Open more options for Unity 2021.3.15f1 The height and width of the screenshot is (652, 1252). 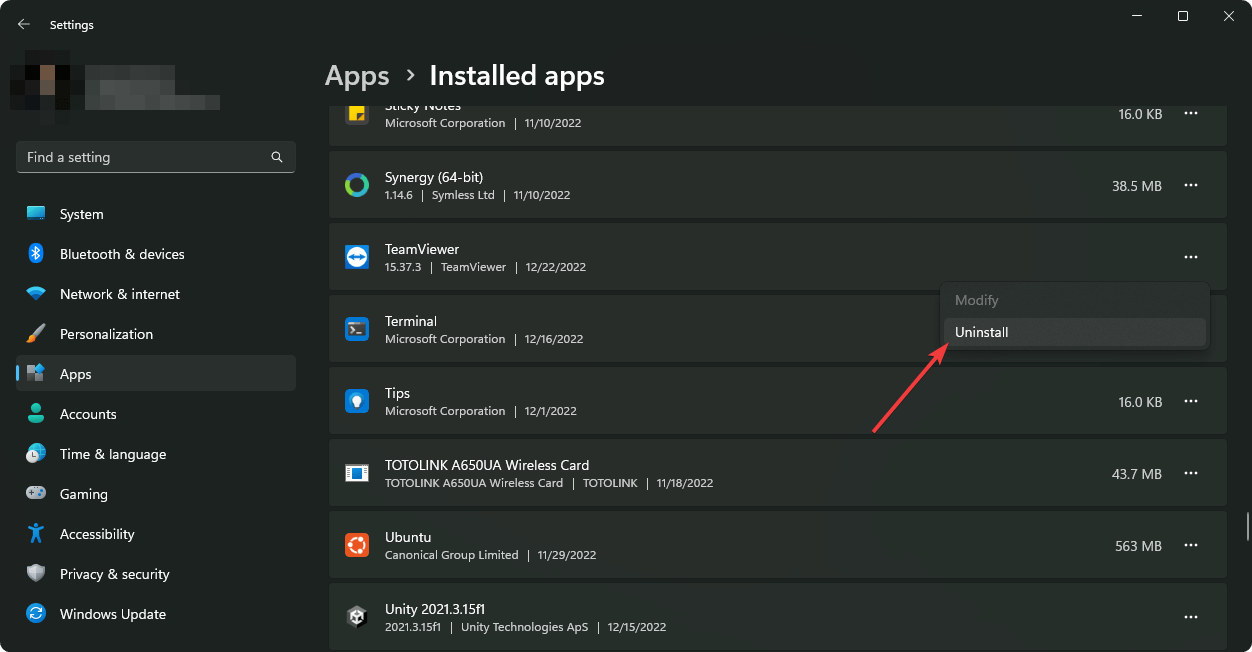pos(1191,618)
